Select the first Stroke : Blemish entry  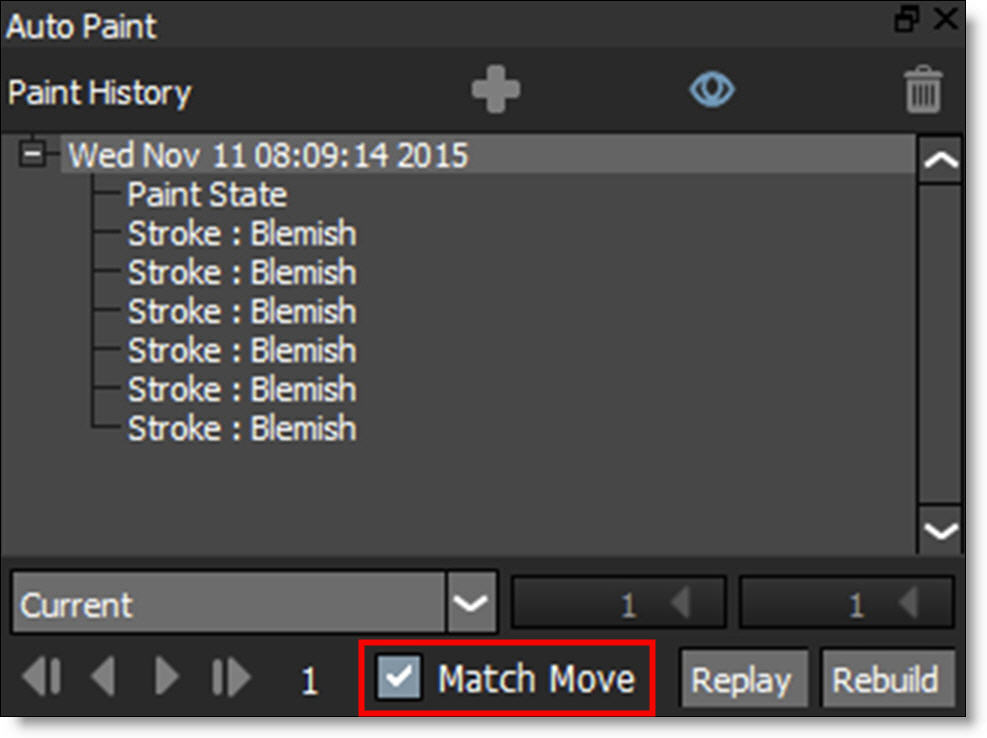click(241, 233)
